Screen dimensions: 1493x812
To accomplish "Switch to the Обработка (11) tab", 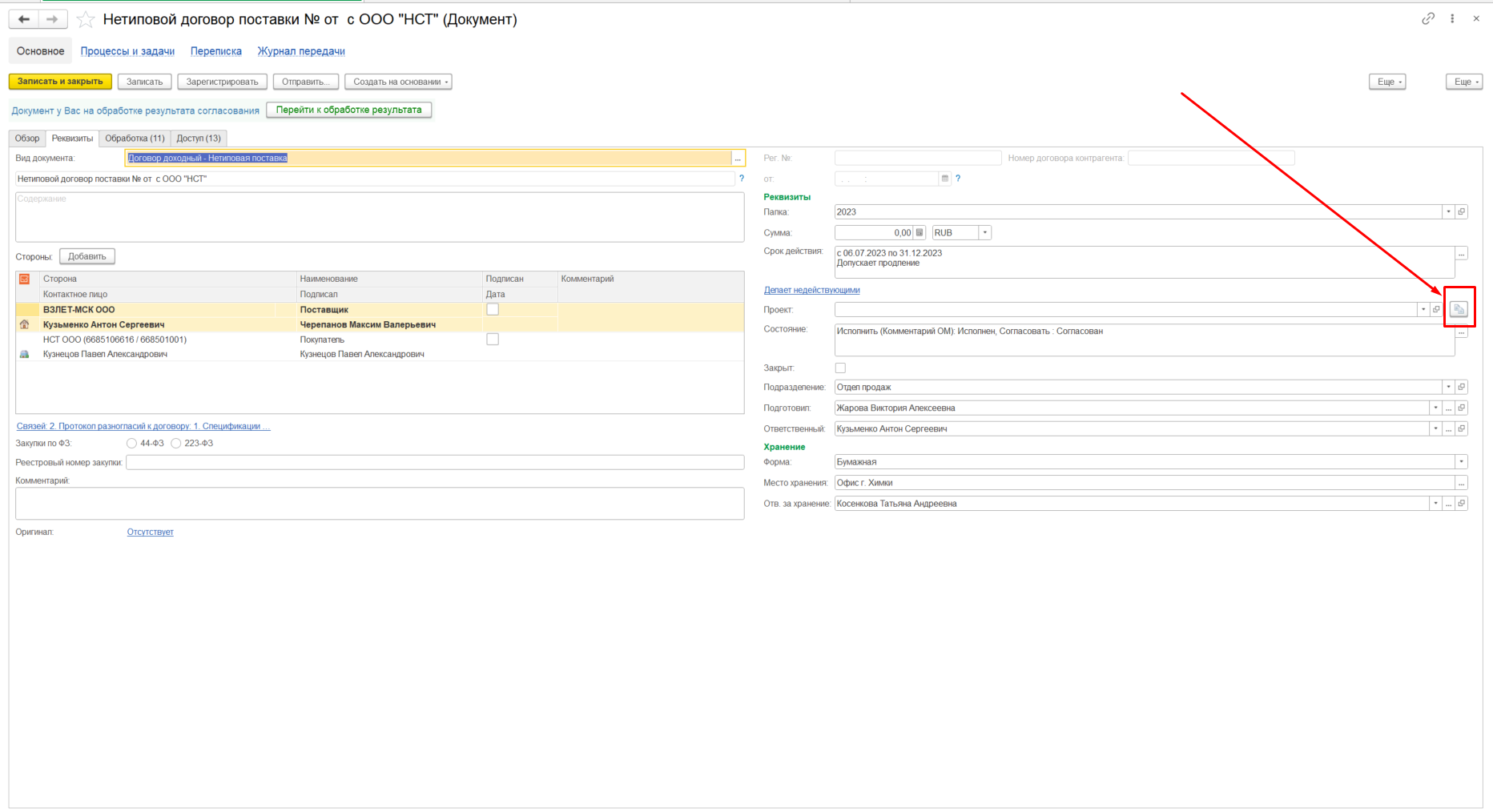I will pos(135,139).
